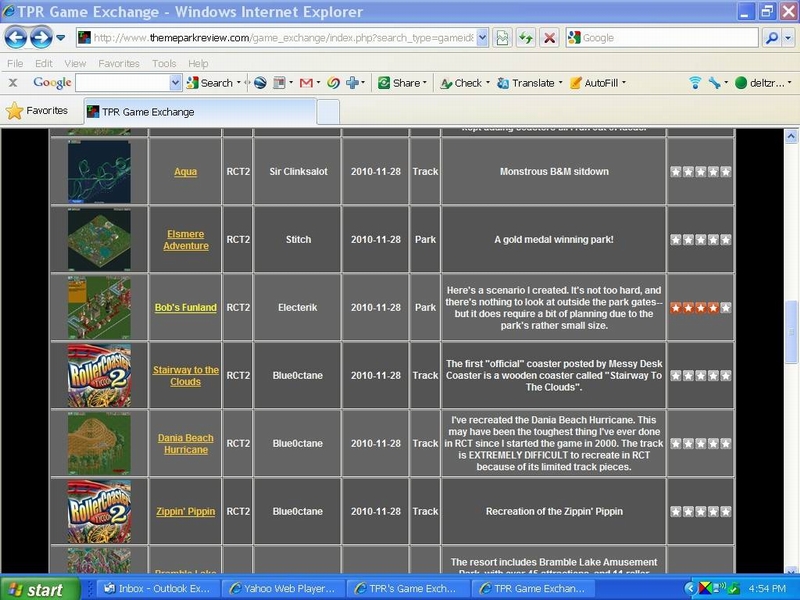Click the Zippin' Pippin RCT2 thumbnail
The width and height of the screenshot is (800, 600).
point(99,511)
